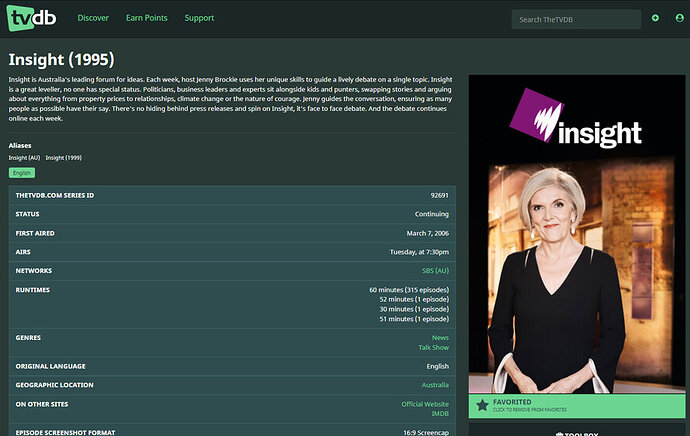Click the Original Language value English
This screenshot has height=436, width=690.
tap(437, 366)
